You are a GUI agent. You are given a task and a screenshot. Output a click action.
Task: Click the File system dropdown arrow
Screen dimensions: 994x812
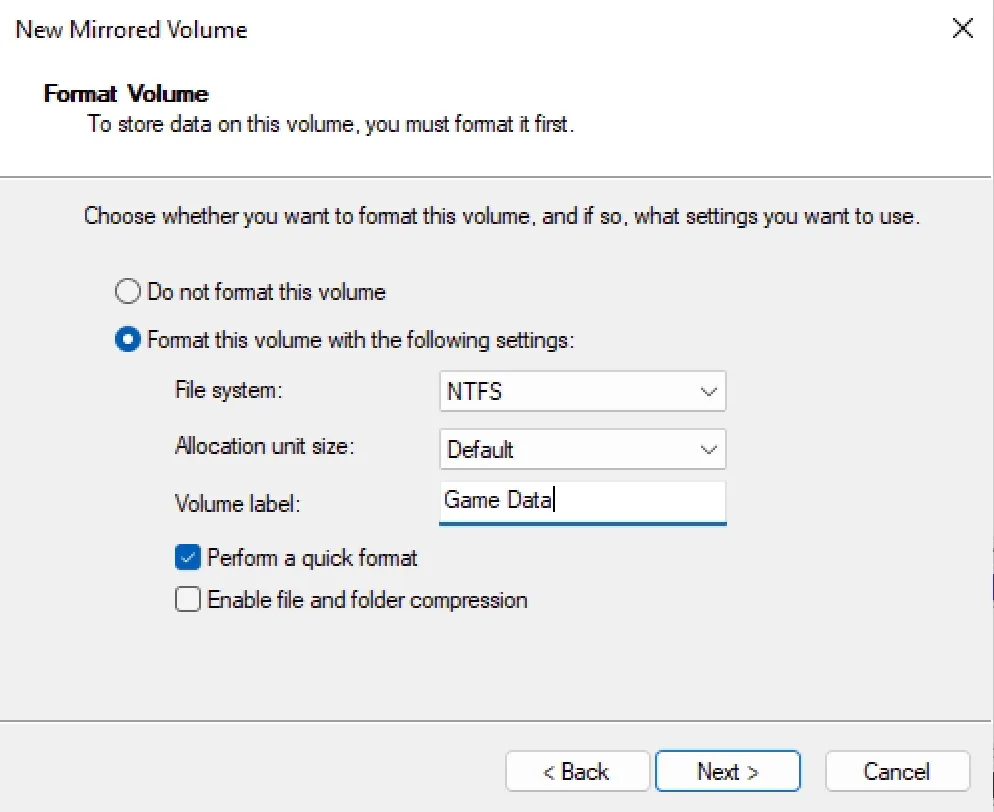709,391
